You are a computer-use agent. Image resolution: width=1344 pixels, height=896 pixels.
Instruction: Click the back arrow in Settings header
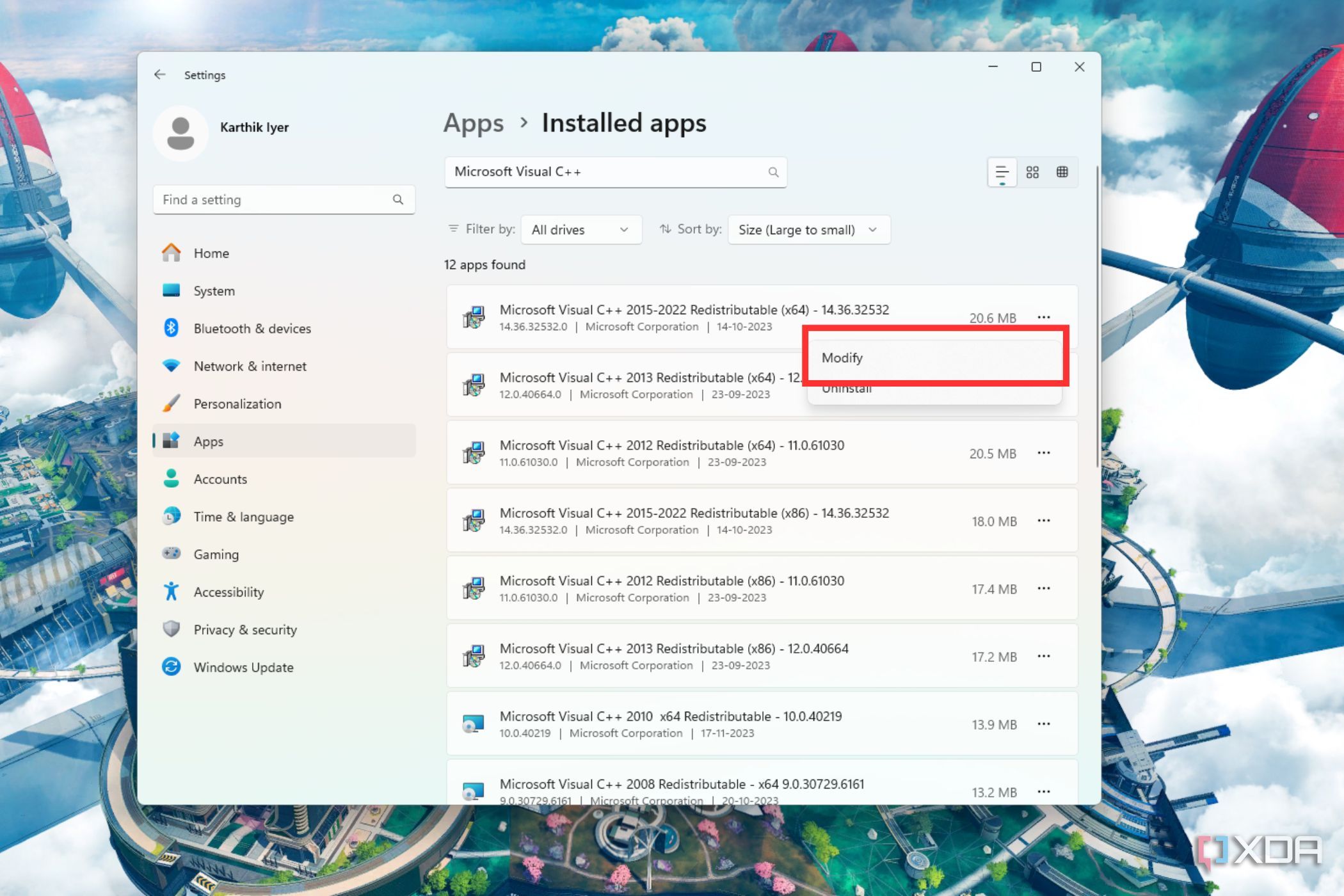click(159, 75)
